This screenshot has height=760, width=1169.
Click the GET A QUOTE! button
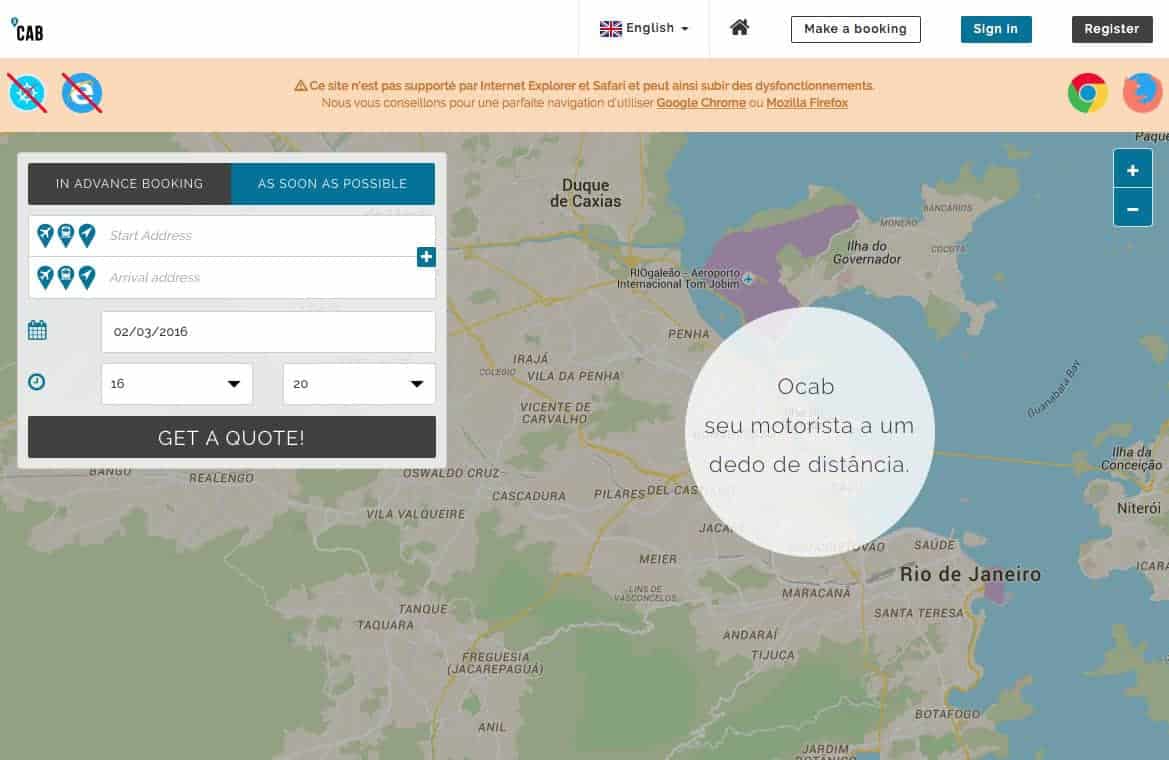point(232,437)
